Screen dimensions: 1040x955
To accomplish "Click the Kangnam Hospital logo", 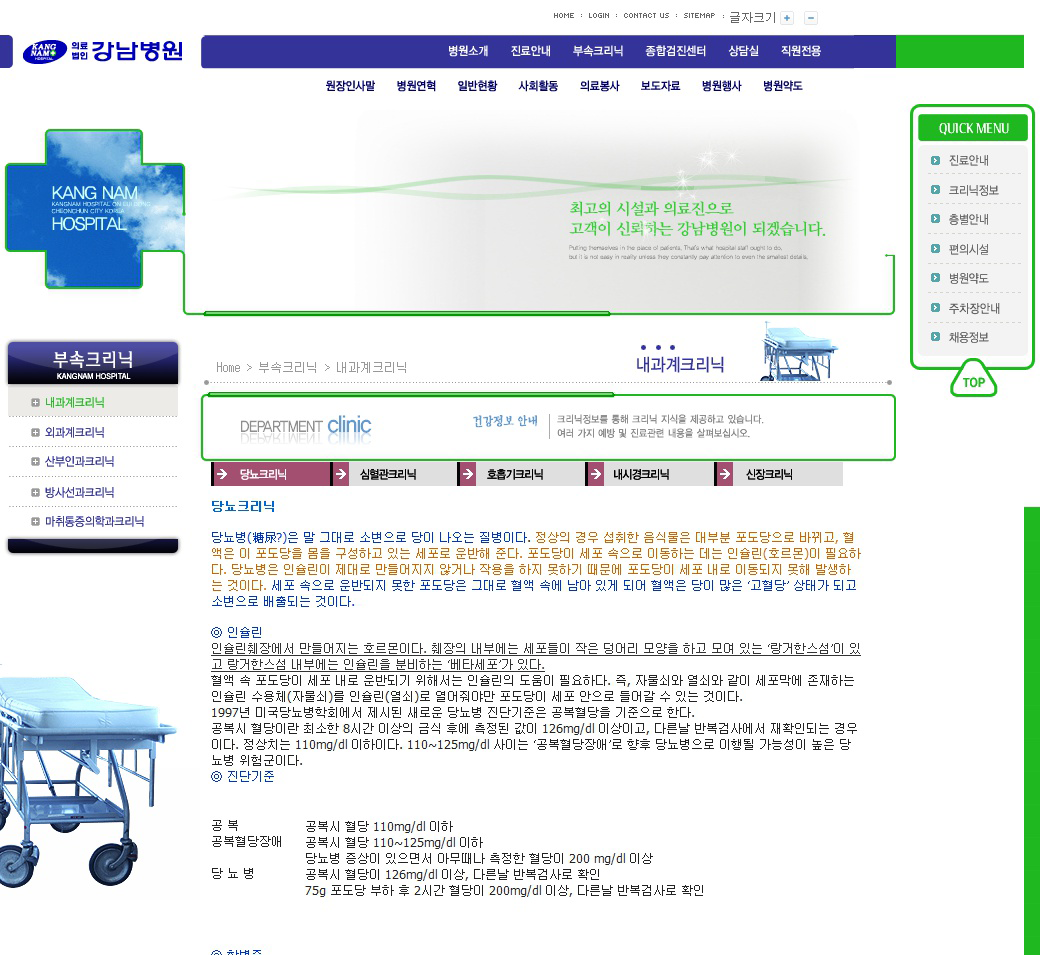I will [x=102, y=51].
